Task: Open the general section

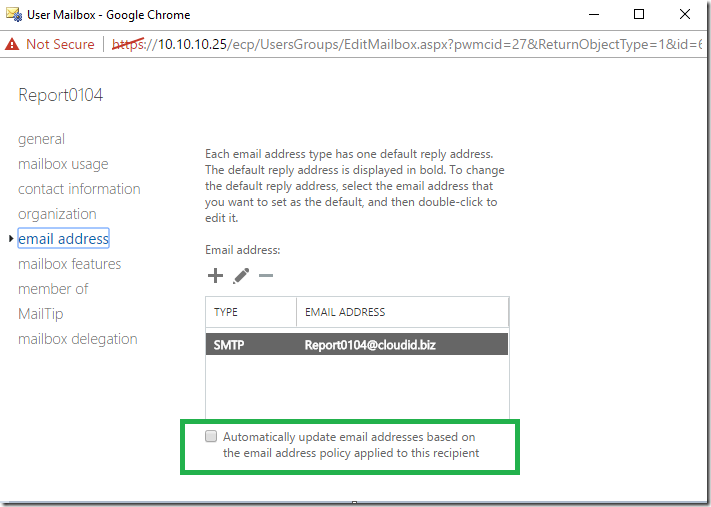Action: (x=41, y=139)
